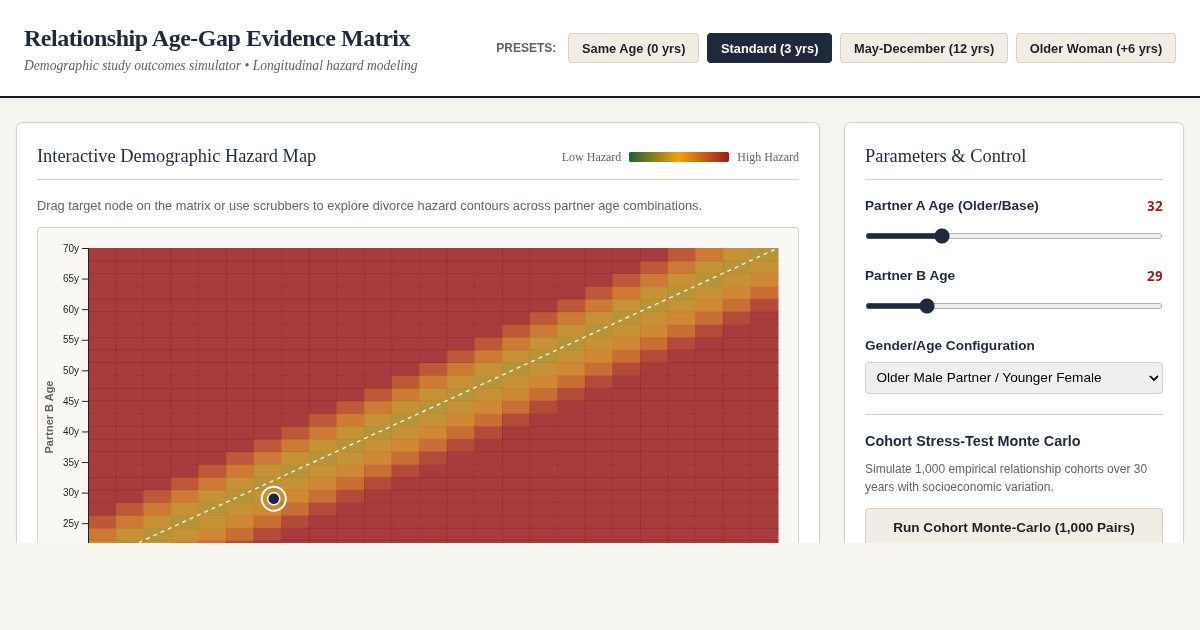This screenshot has width=1200, height=630.
Task: Click the 70y axis tick label
Action: [71, 249]
